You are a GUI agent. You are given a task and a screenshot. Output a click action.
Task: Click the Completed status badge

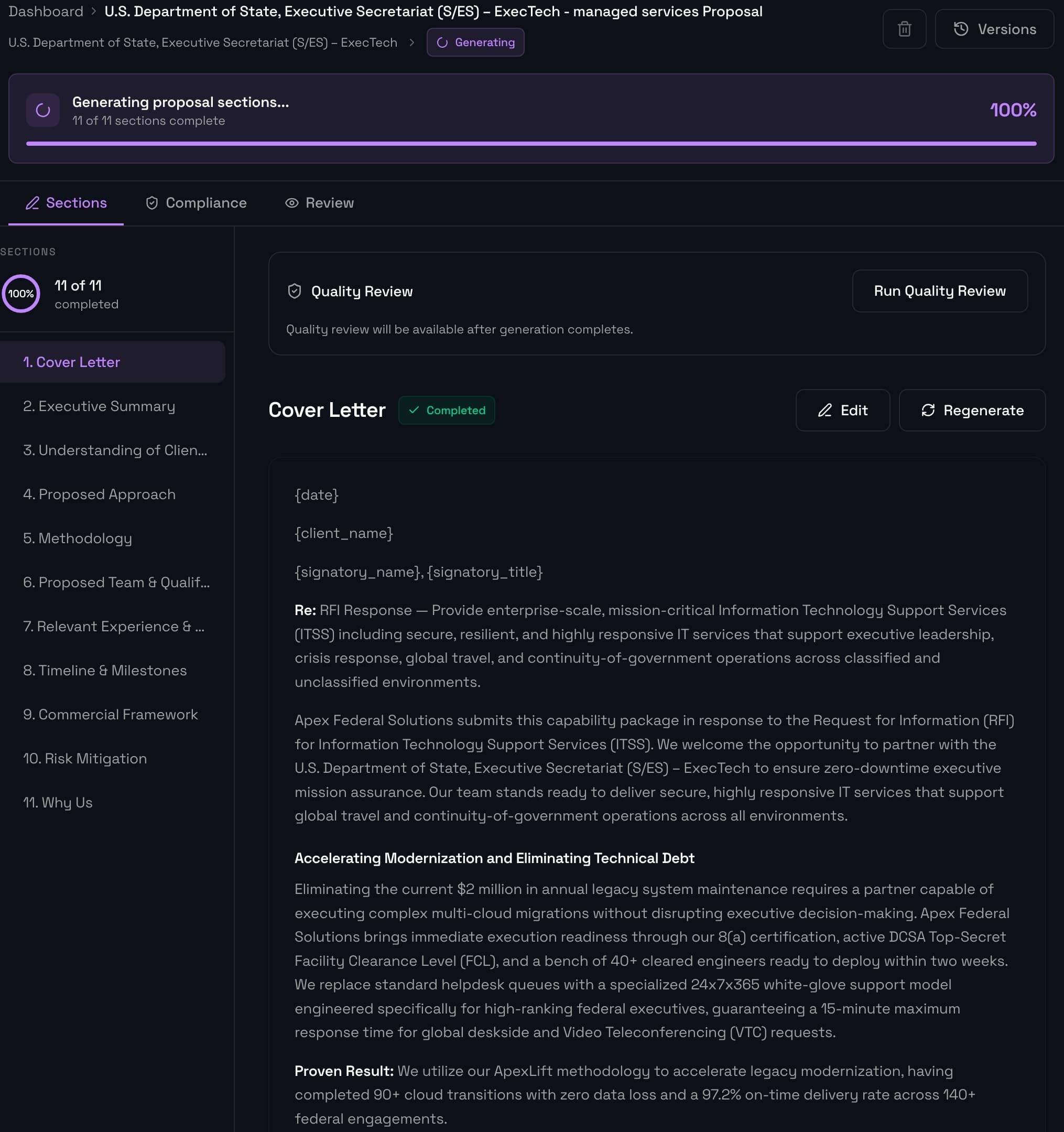coord(447,410)
